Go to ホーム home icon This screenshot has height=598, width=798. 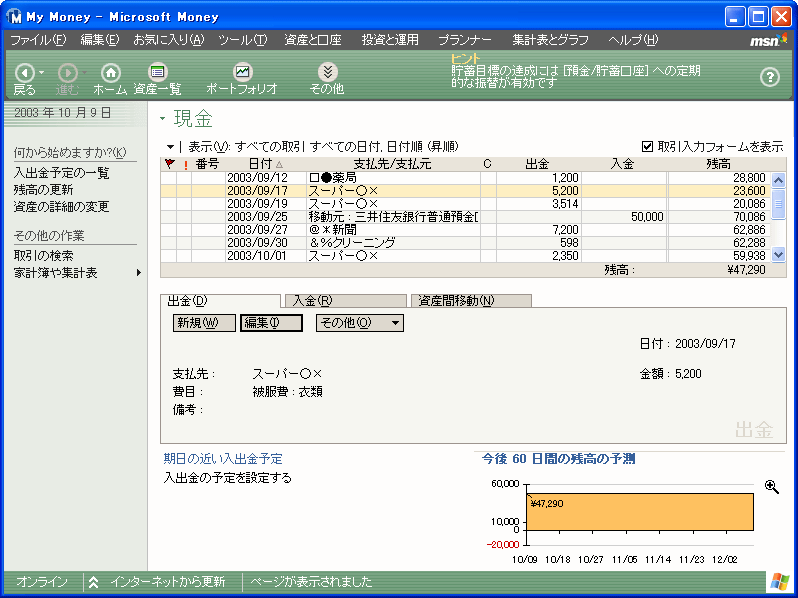click(110, 73)
